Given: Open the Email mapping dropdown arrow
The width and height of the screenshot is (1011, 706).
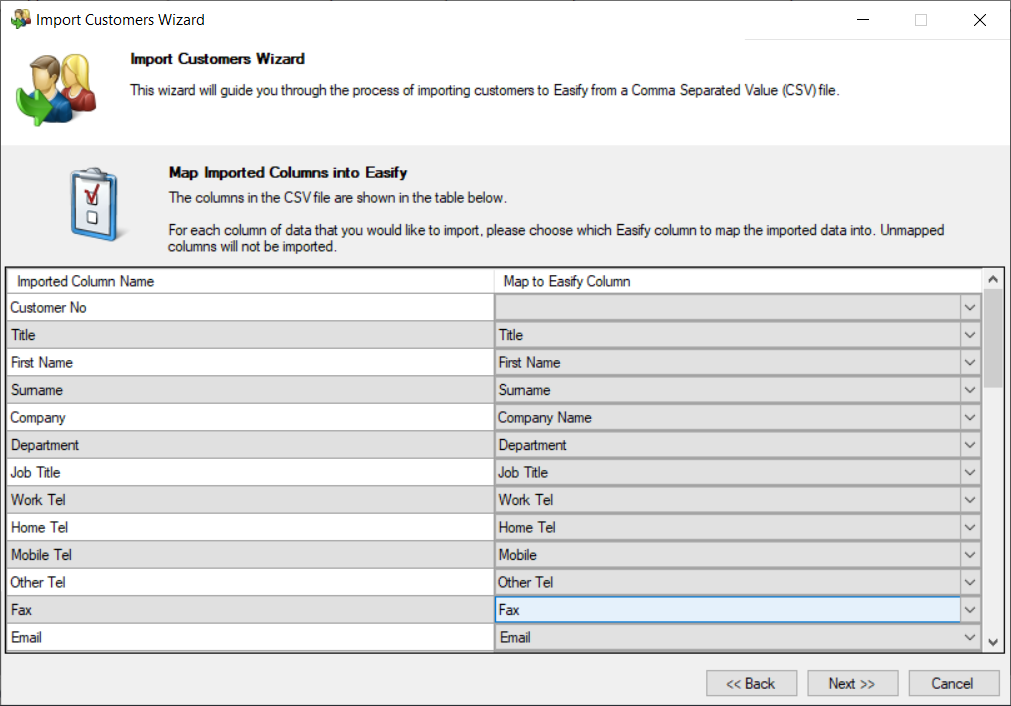Looking at the screenshot, I should click(969, 637).
